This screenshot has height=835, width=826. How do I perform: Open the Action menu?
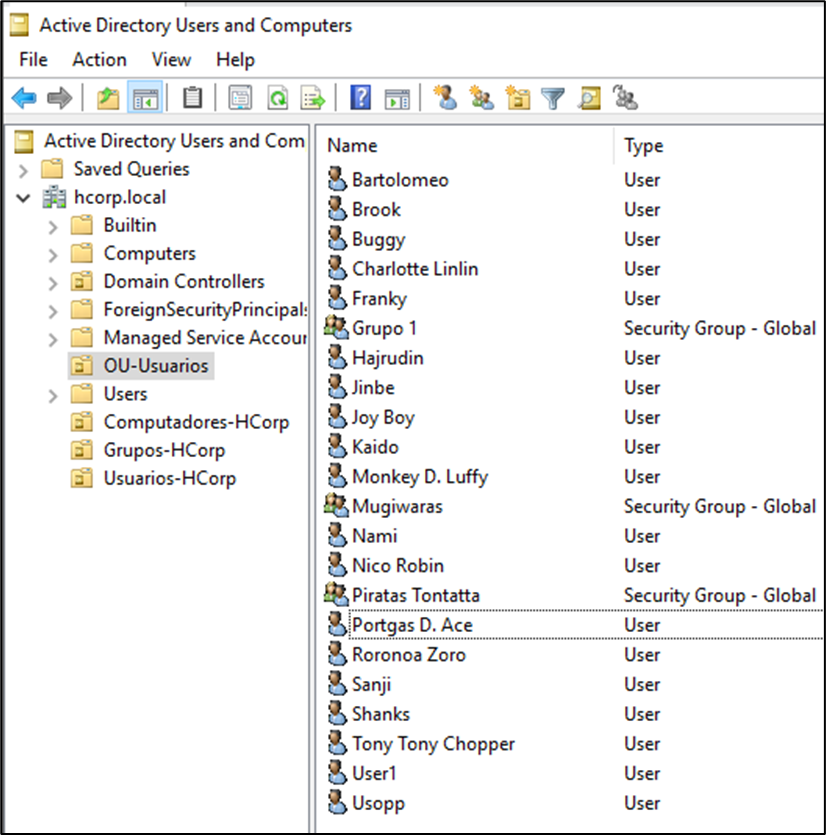[x=99, y=60]
